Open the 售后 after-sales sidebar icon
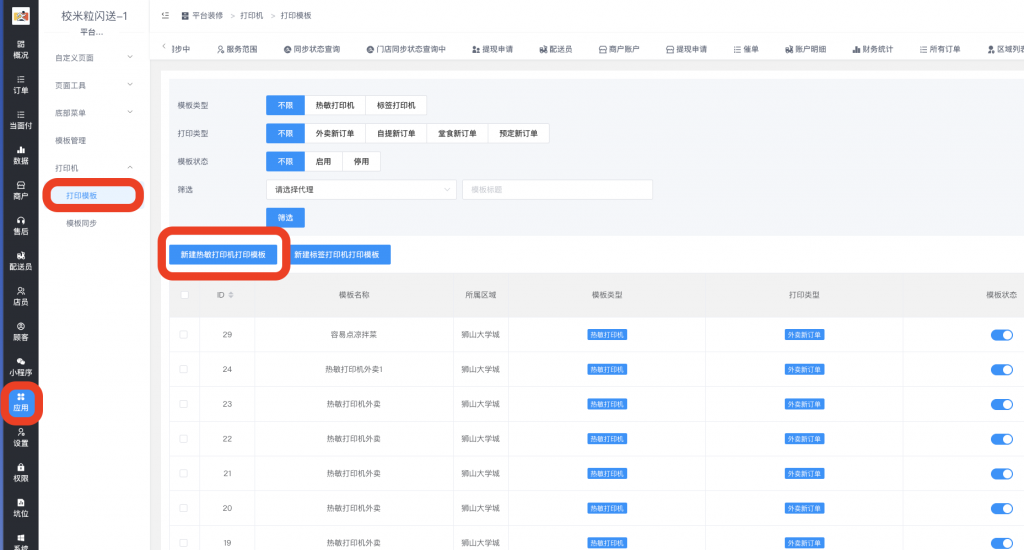 [x=21, y=226]
